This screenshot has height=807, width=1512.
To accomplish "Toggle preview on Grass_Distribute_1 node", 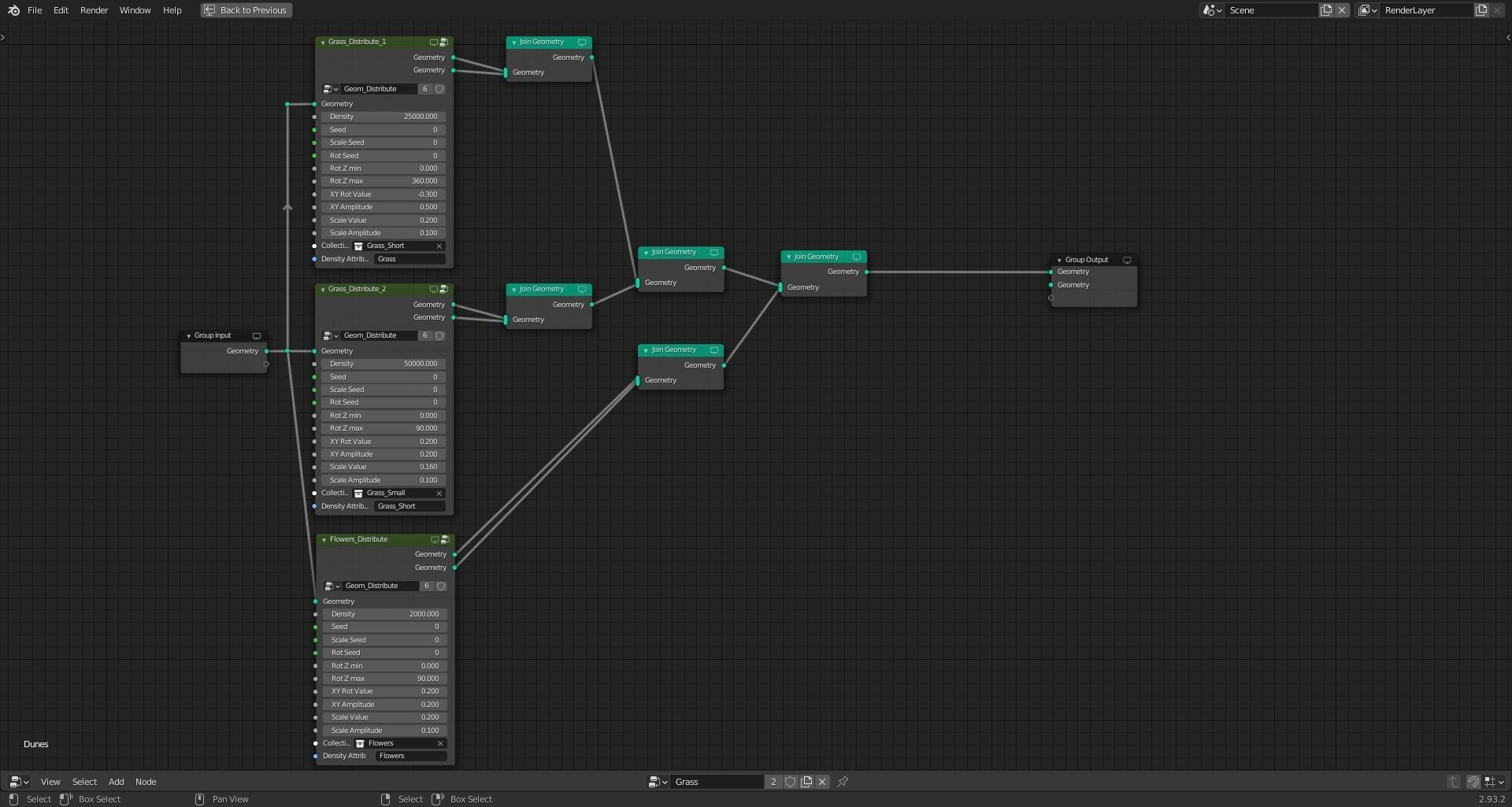I will coord(433,42).
